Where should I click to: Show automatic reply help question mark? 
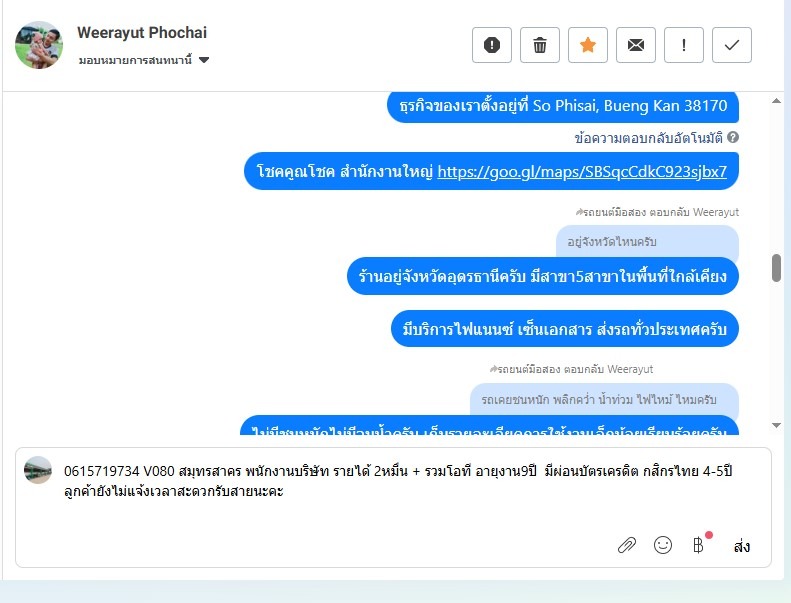[x=733, y=137]
